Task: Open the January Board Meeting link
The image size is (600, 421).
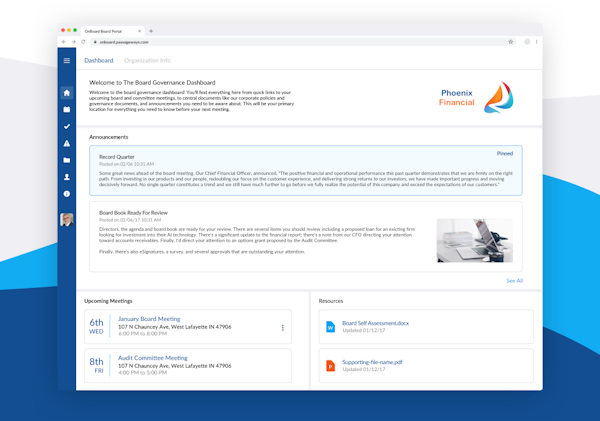Action: 149,319
